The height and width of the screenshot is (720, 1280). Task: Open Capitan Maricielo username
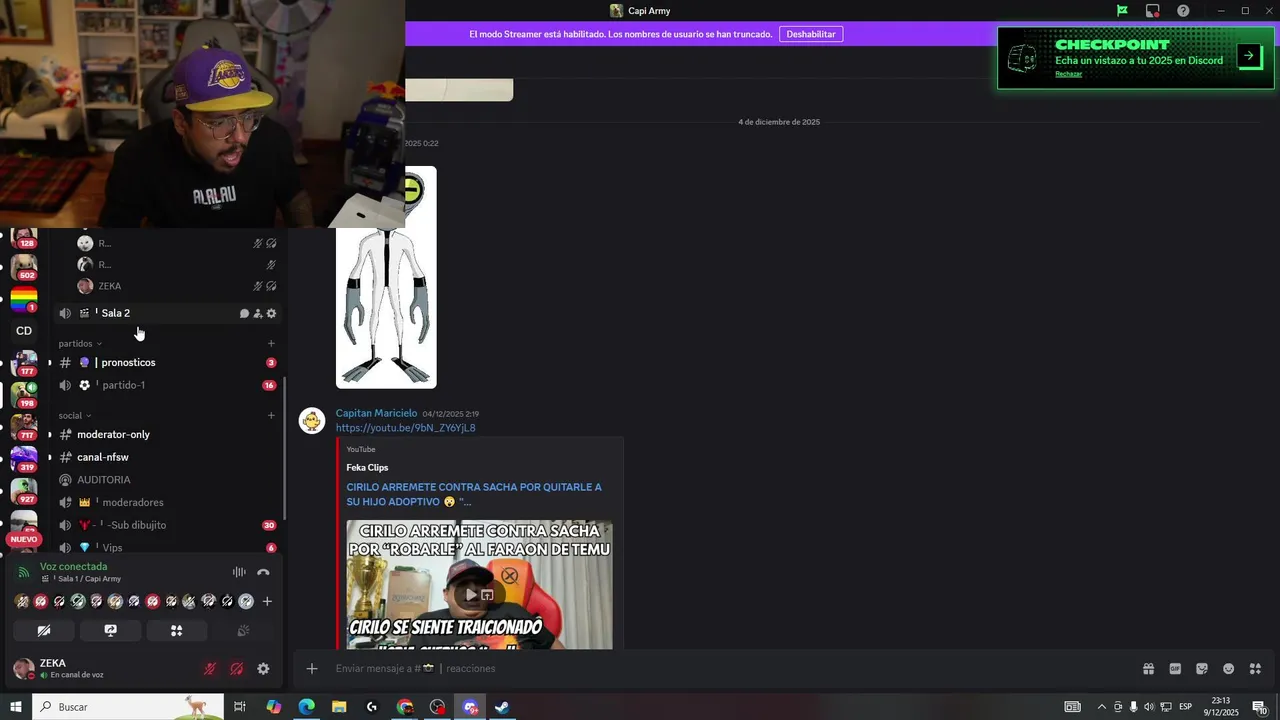376,413
